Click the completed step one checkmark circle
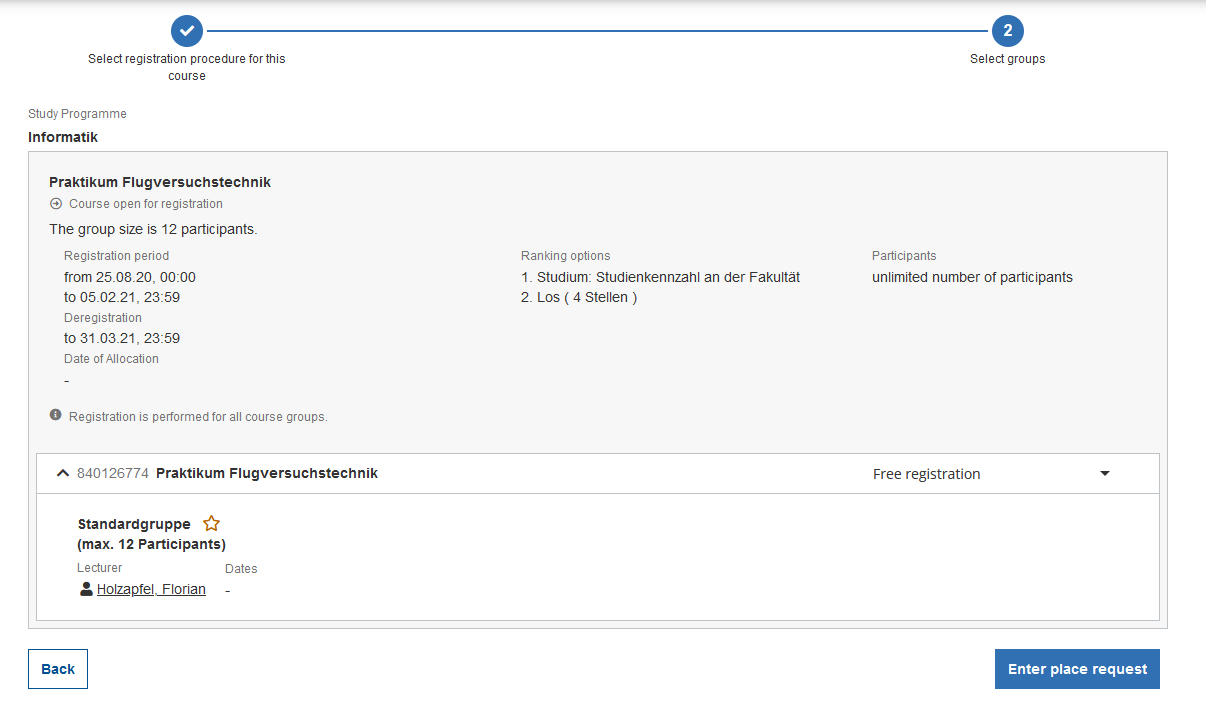 tap(187, 30)
